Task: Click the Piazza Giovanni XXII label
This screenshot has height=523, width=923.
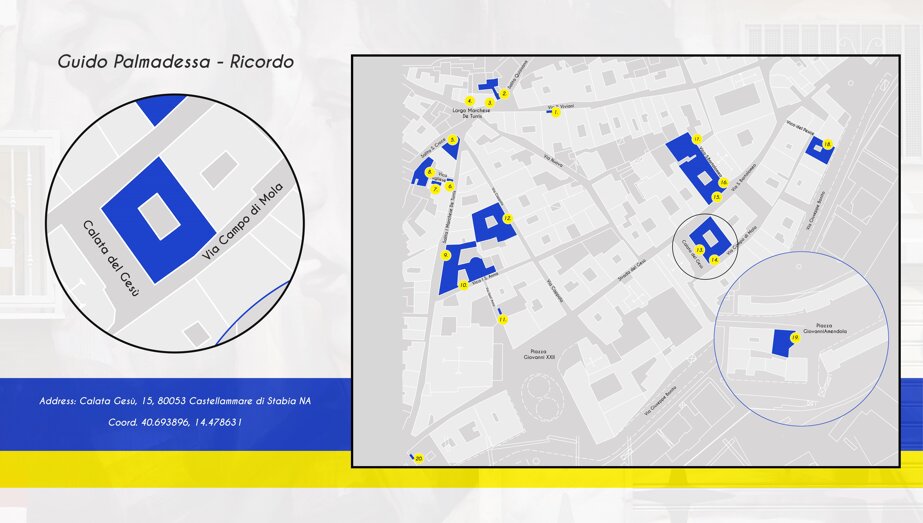Action: pyautogui.click(x=540, y=353)
